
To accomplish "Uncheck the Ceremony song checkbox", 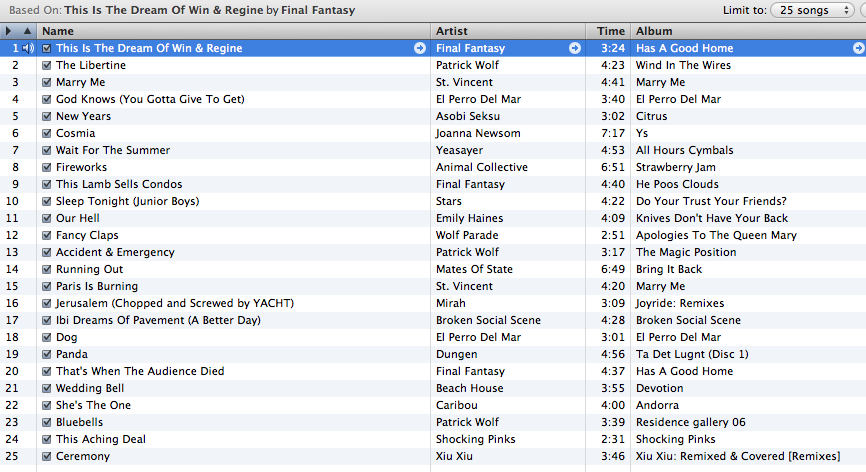I will click(x=46, y=457).
